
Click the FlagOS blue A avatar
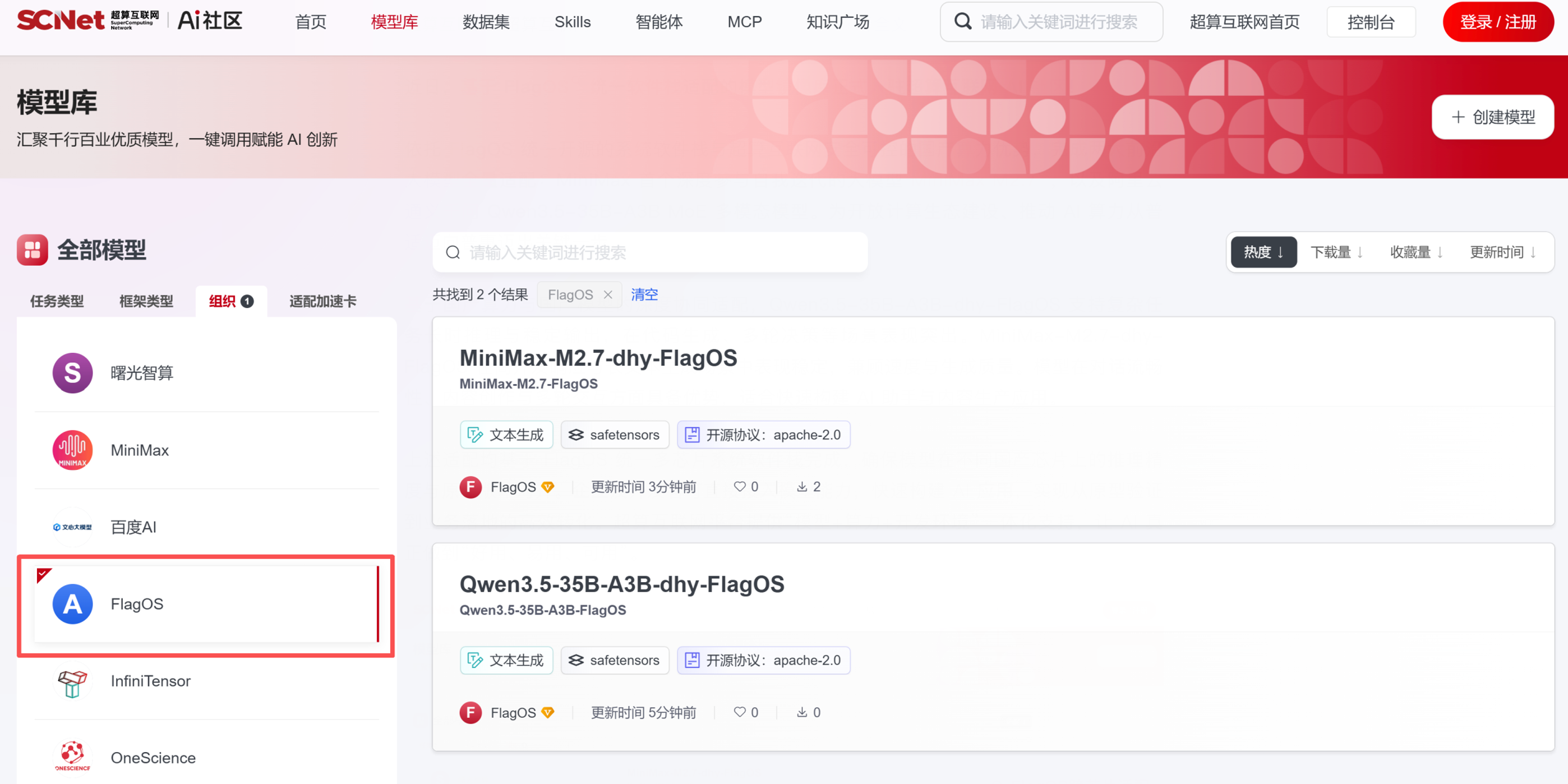(x=72, y=604)
